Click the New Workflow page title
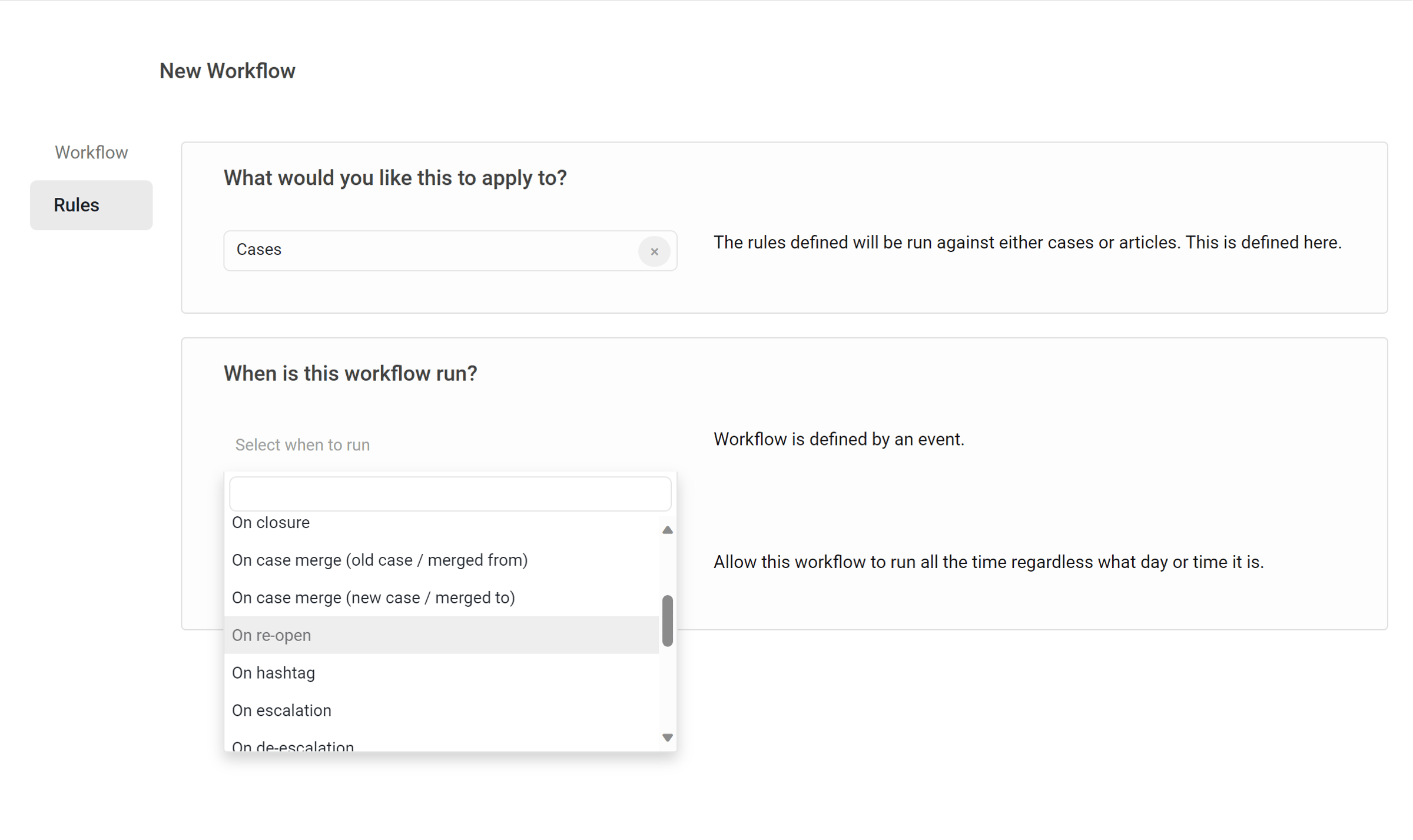 tap(227, 71)
